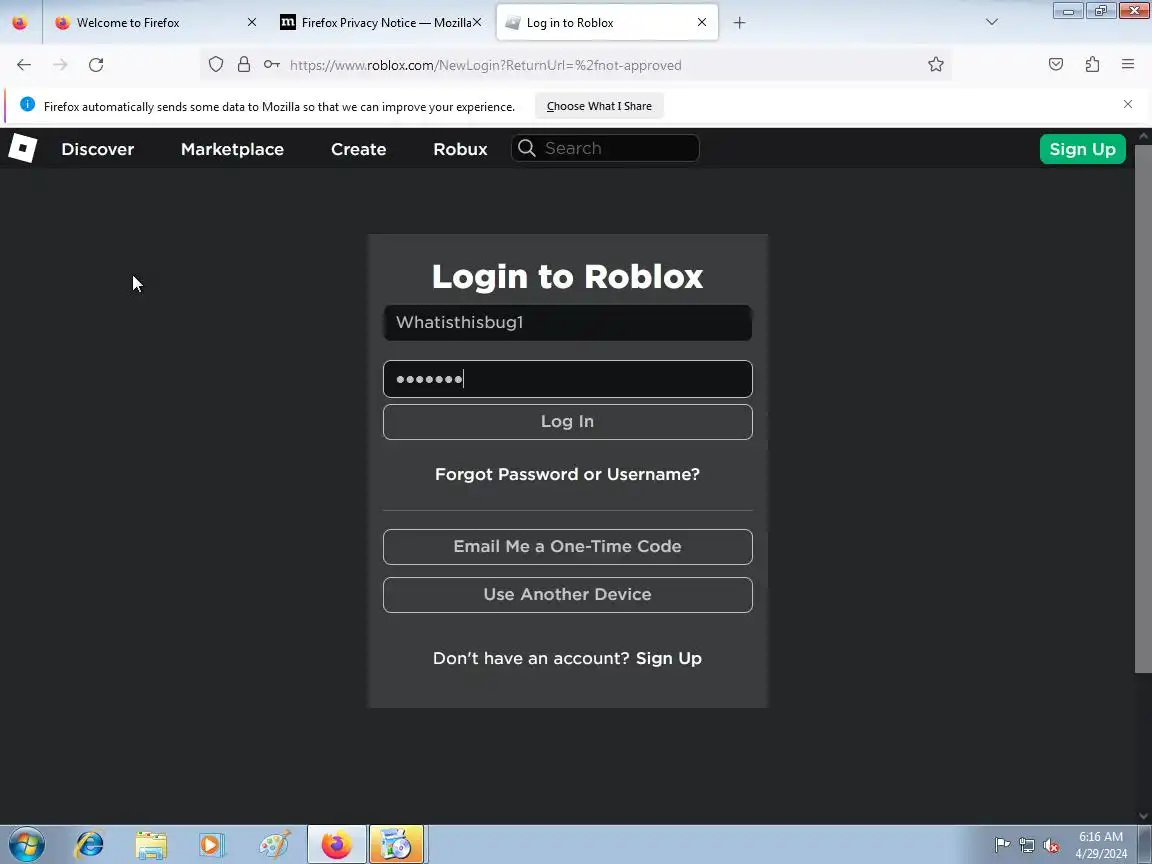Expand the list all tabs dropdown
Viewport: 1152px width, 864px height.
coord(992,22)
